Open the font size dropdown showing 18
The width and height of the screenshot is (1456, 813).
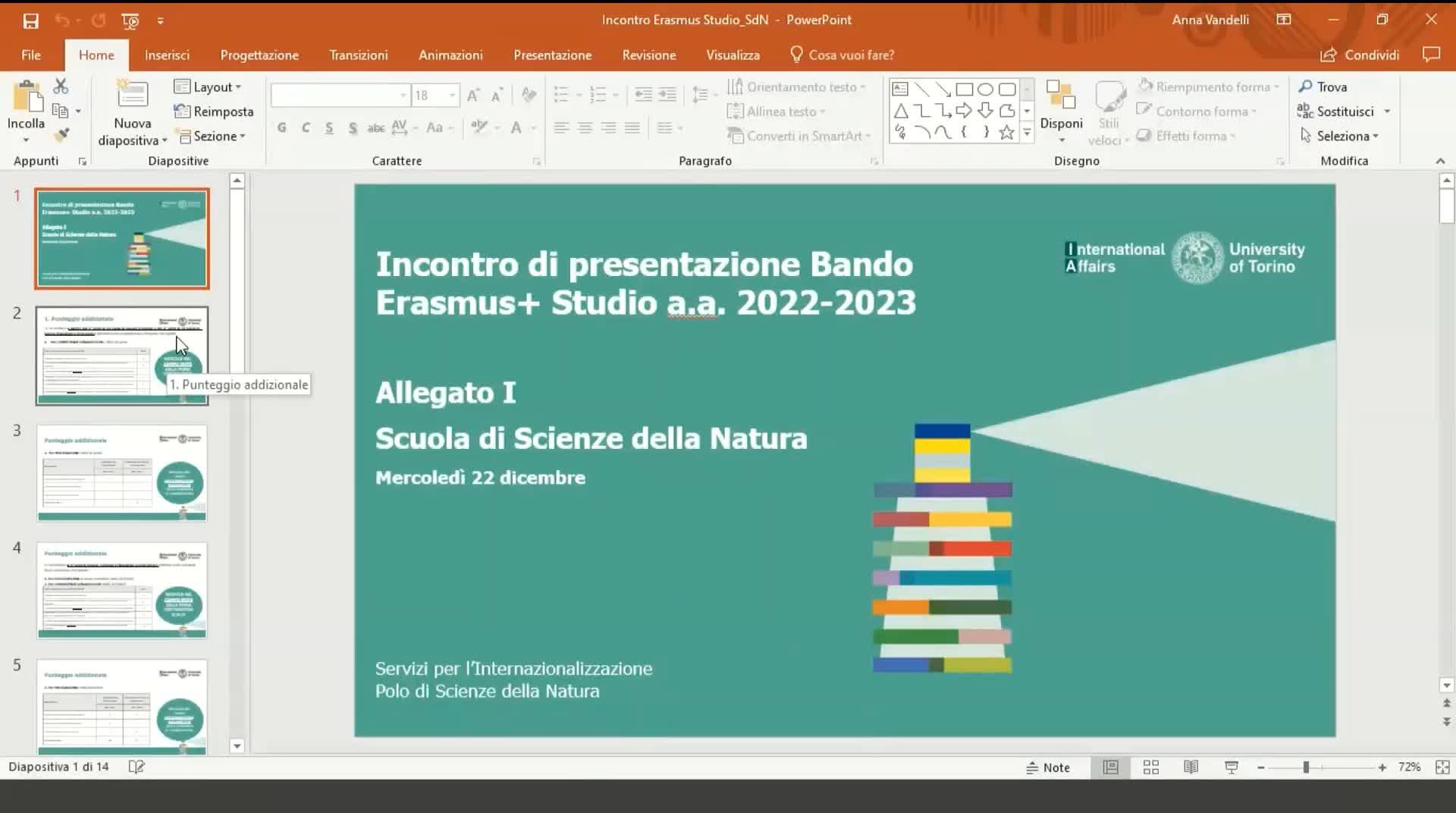tap(452, 95)
